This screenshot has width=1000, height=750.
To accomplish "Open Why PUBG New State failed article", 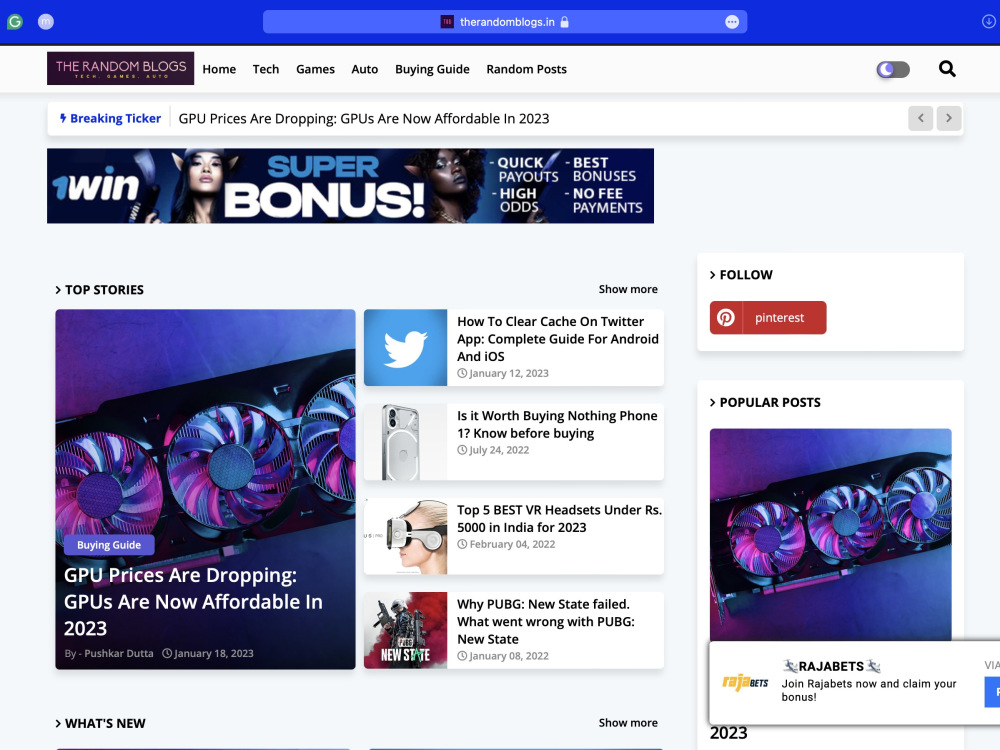I will point(546,621).
